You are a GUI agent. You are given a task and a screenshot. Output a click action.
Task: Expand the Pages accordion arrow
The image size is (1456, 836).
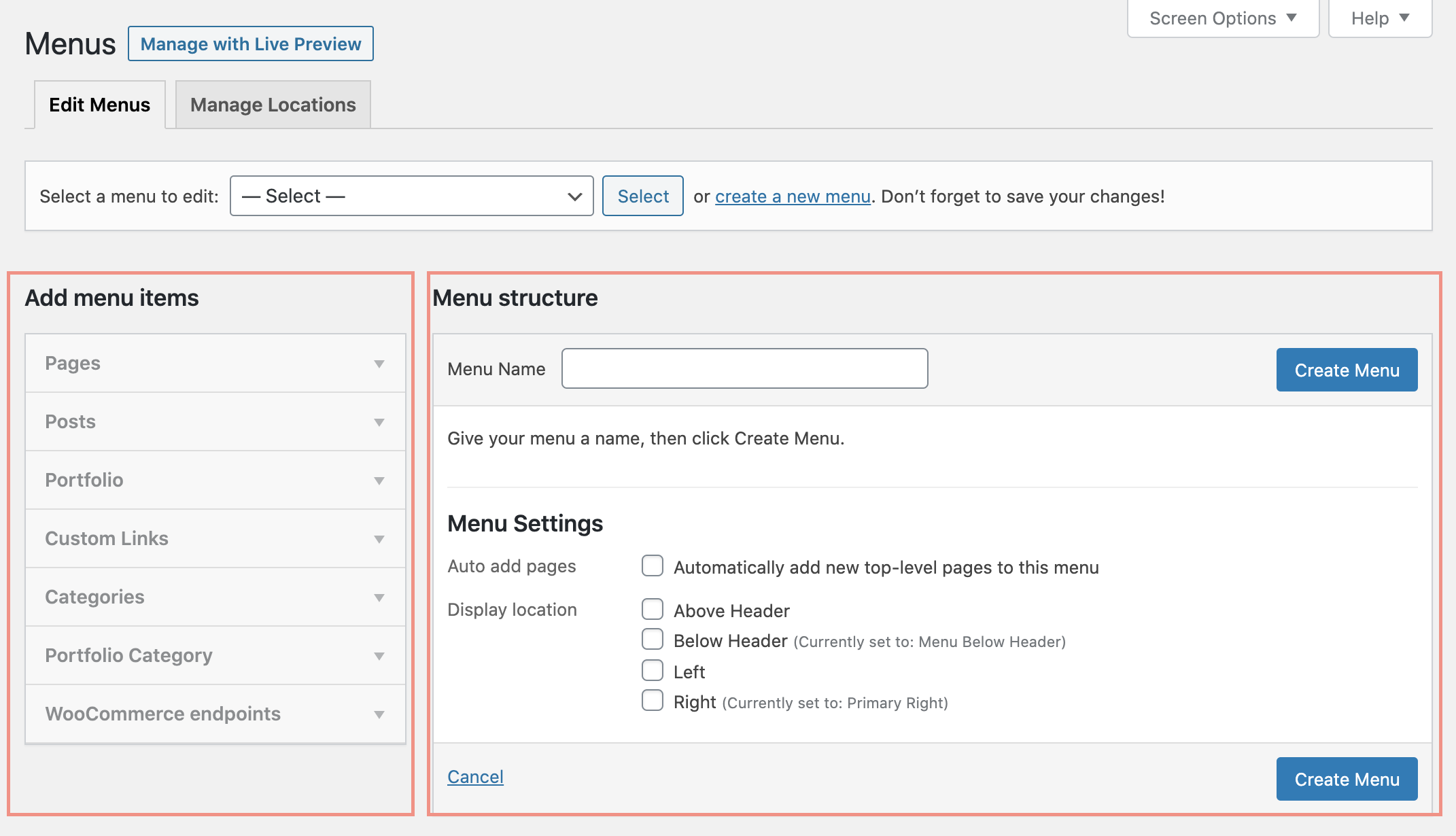(x=379, y=364)
